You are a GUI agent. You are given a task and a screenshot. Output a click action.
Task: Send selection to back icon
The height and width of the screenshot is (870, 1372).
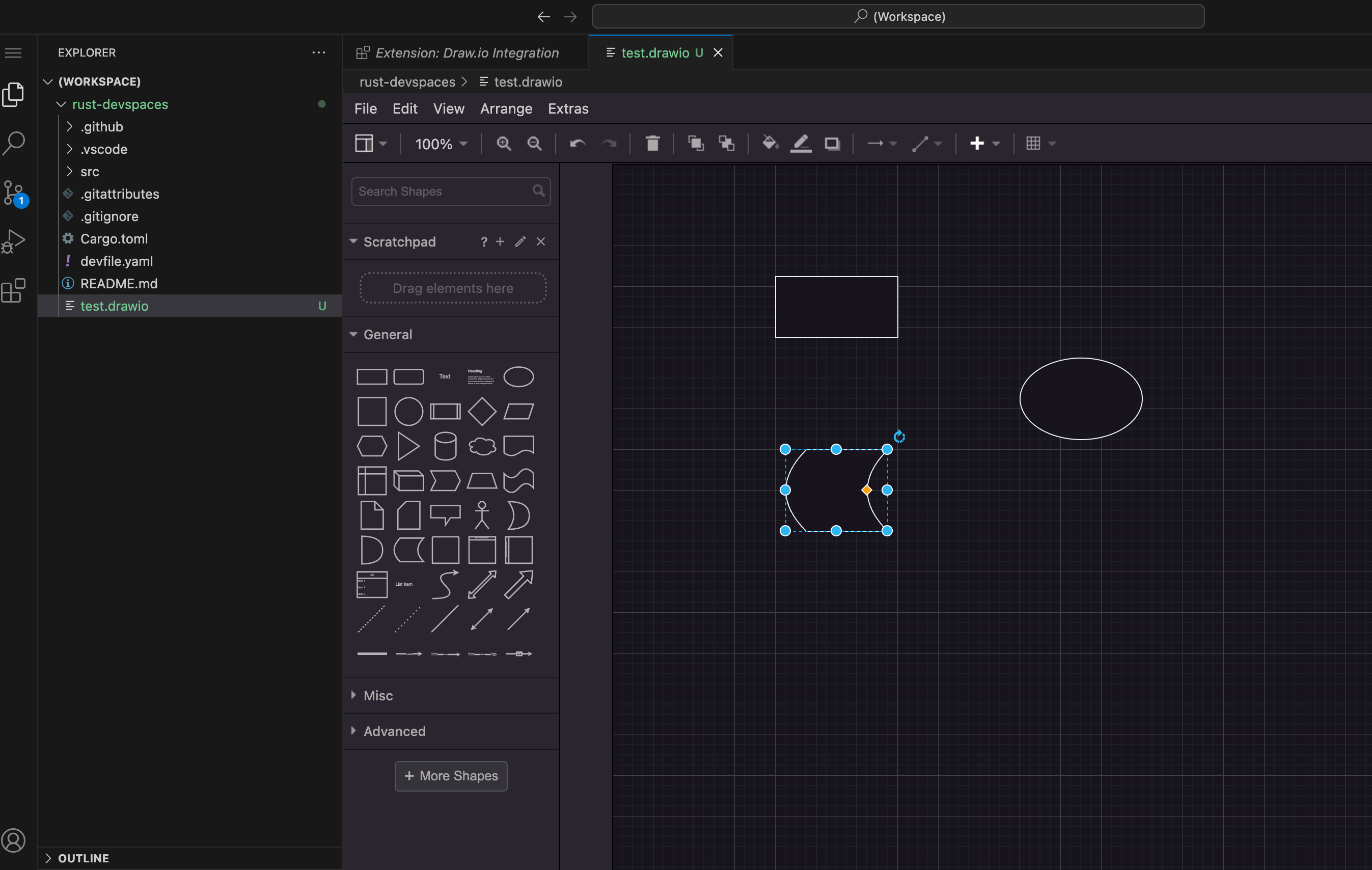[726, 143]
